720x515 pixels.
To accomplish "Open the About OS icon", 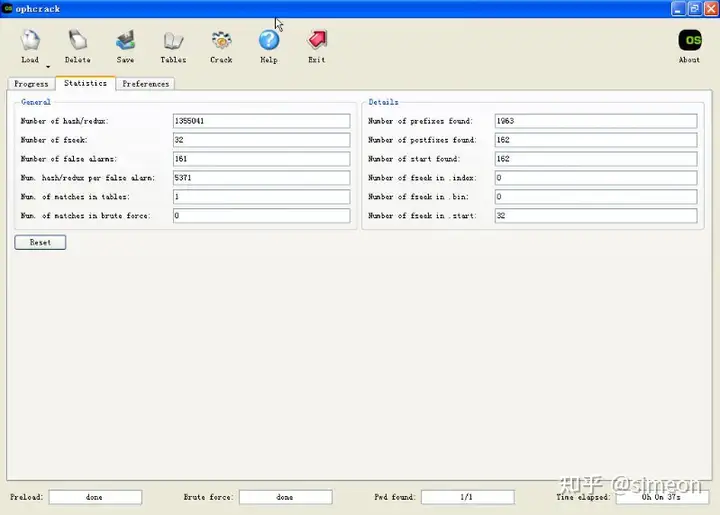I will coord(690,41).
